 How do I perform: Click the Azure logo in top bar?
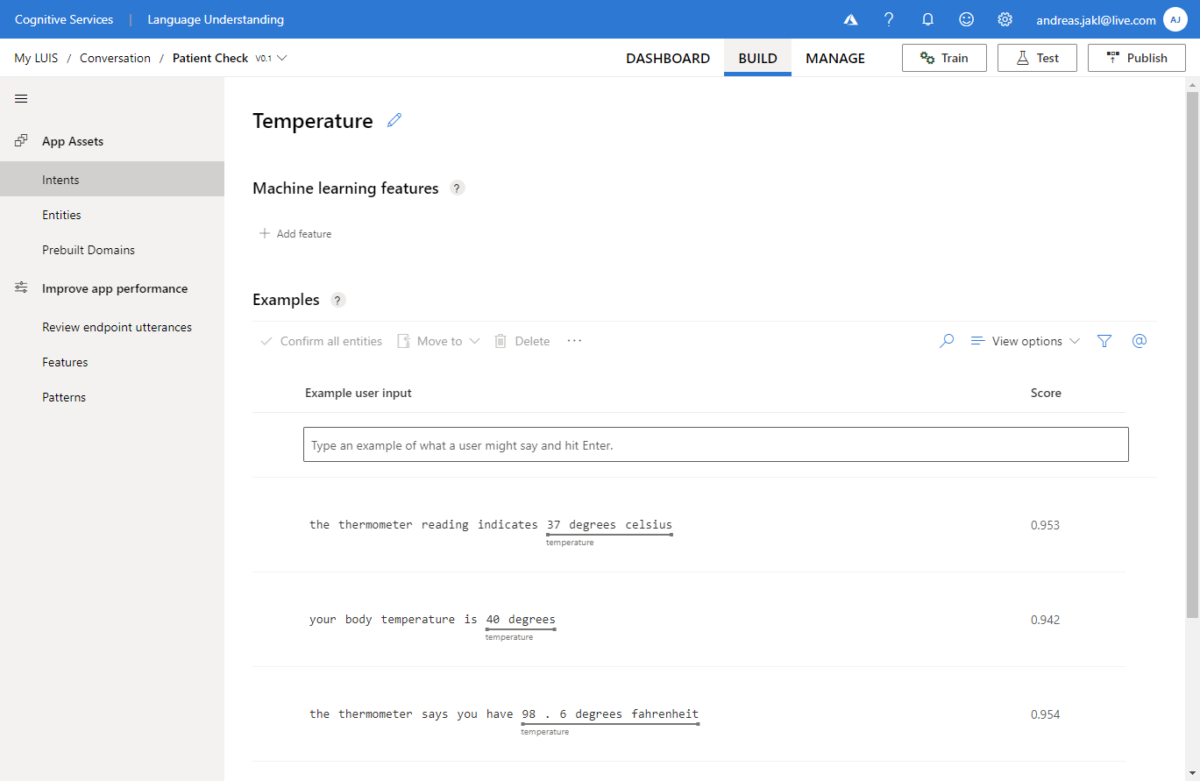(850, 18)
